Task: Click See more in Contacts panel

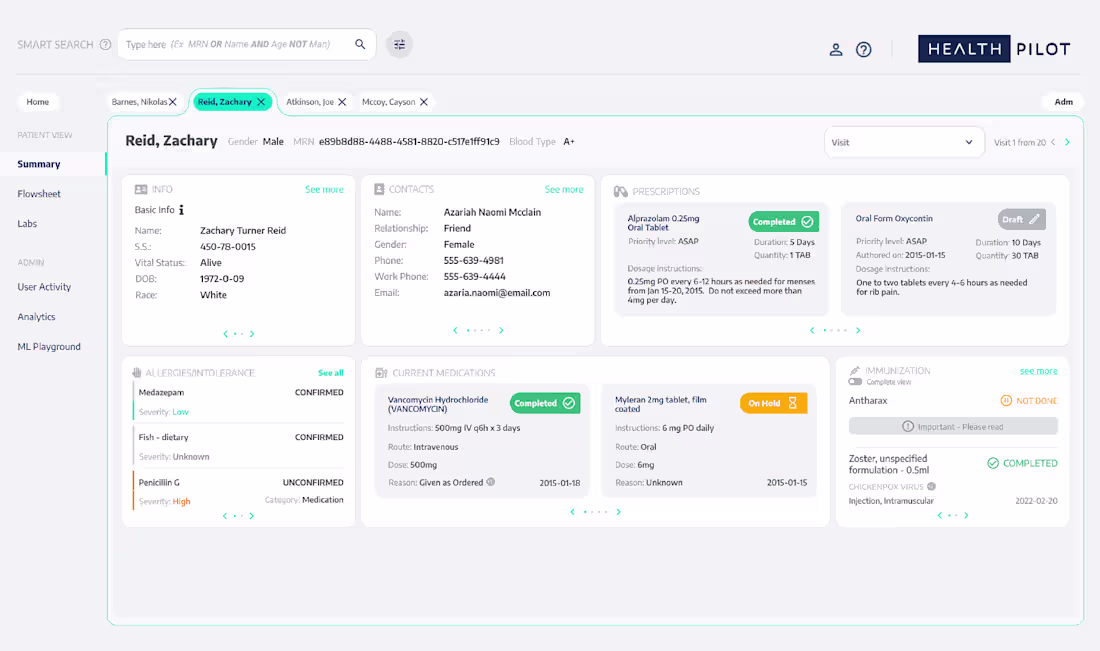Action: coord(563,189)
